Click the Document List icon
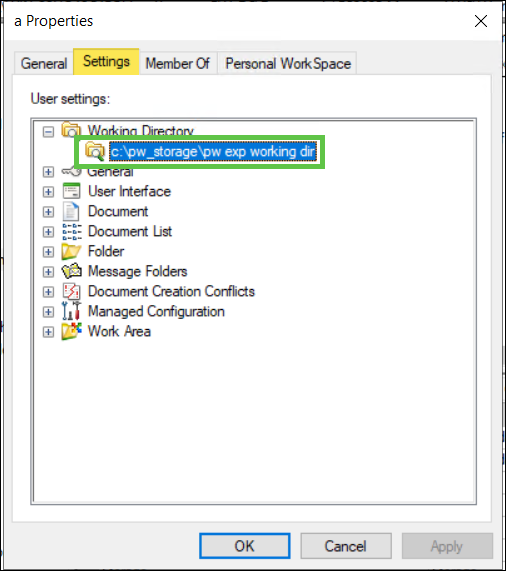Image resolution: width=506 pixels, height=571 pixels. (x=72, y=232)
